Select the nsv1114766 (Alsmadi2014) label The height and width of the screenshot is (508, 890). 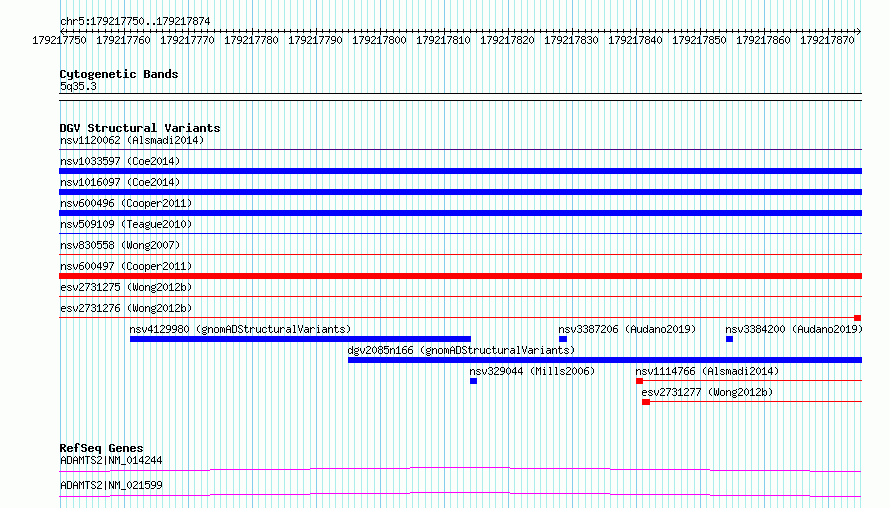[707, 371]
